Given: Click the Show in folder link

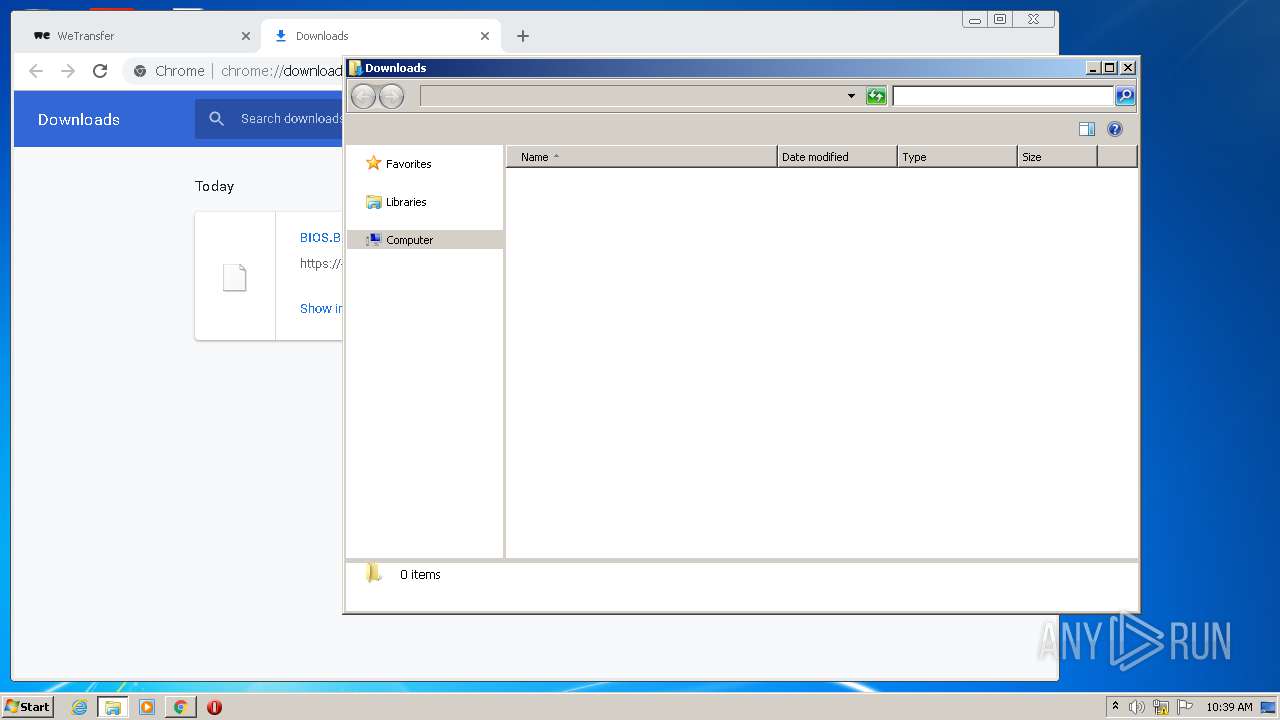Looking at the screenshot, I should coord(321,308).
